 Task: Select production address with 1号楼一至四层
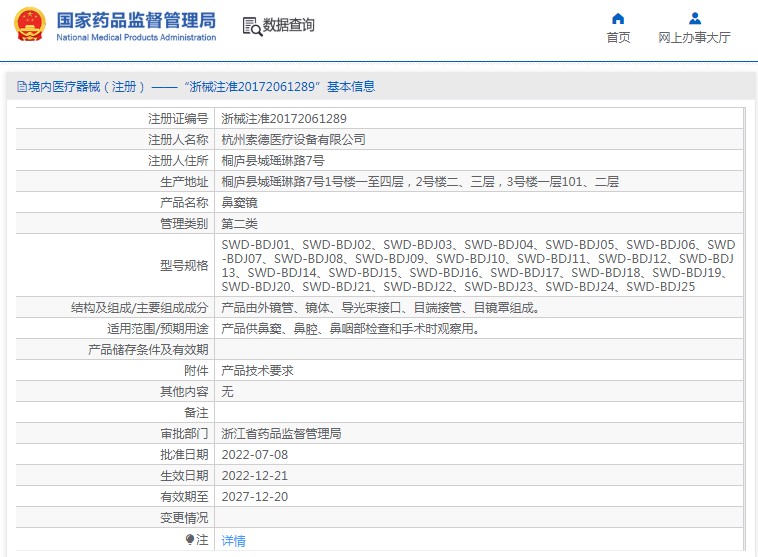point(420,182)
